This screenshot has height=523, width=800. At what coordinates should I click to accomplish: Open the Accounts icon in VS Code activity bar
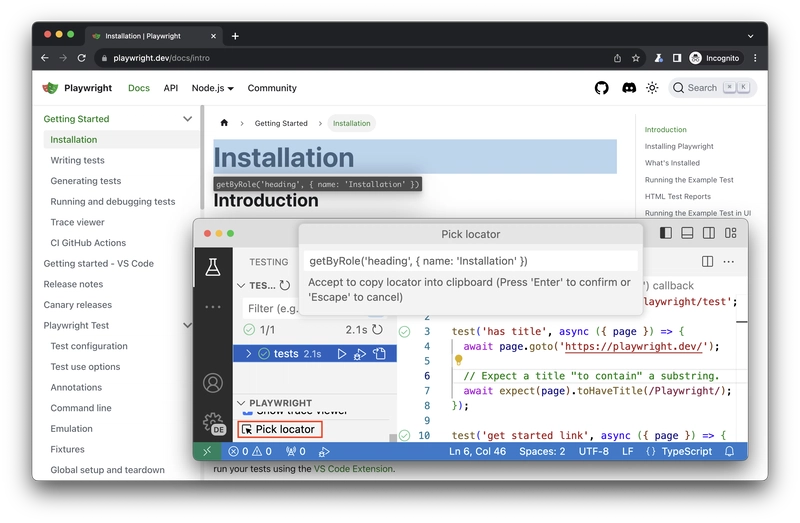tap(213, 383)
